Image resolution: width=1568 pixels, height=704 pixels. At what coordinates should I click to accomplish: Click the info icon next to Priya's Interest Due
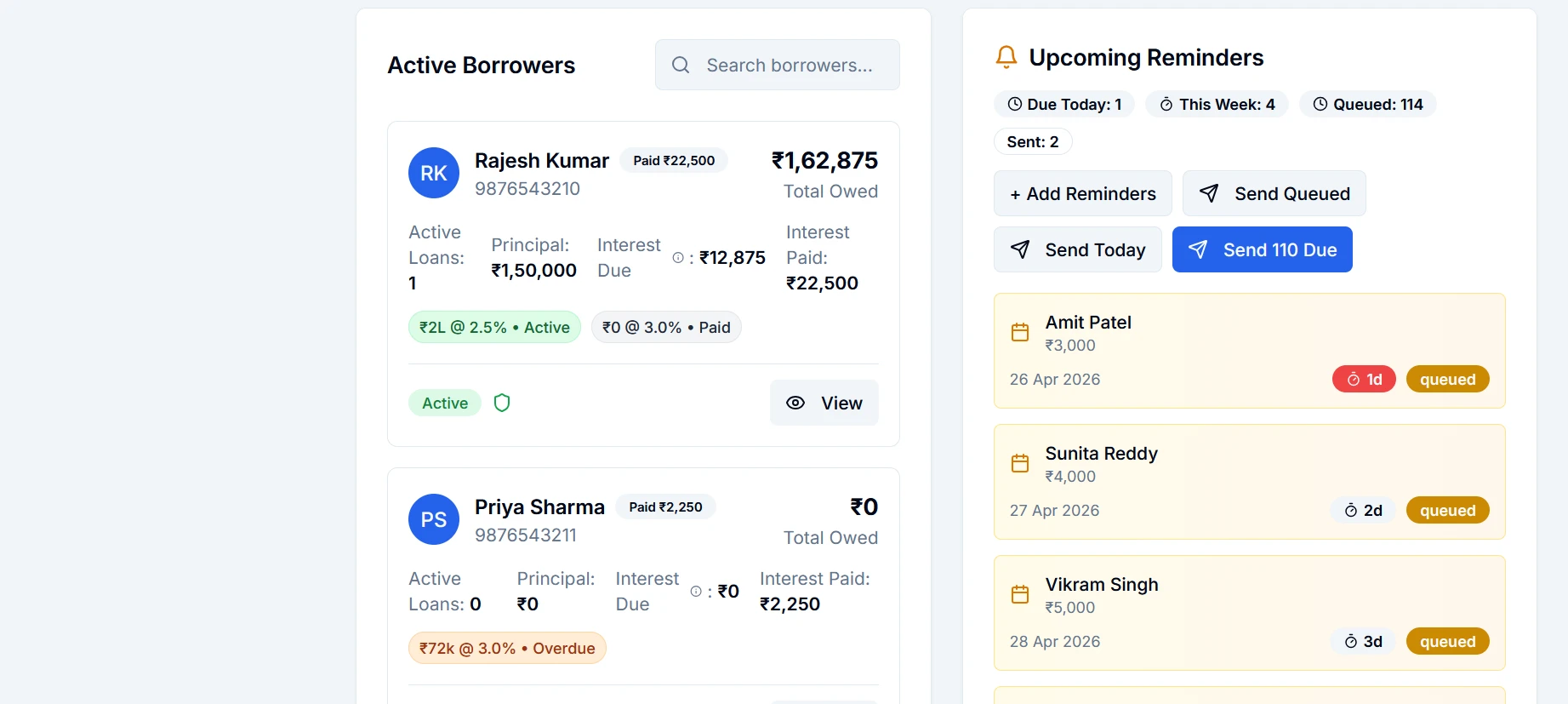(x=696, y=591)
